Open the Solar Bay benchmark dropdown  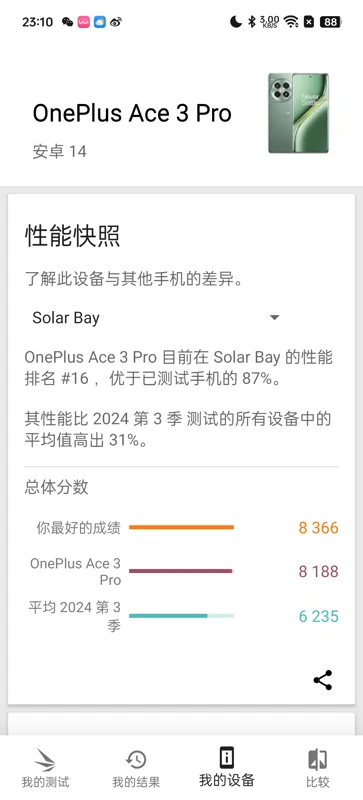[156, 318]
